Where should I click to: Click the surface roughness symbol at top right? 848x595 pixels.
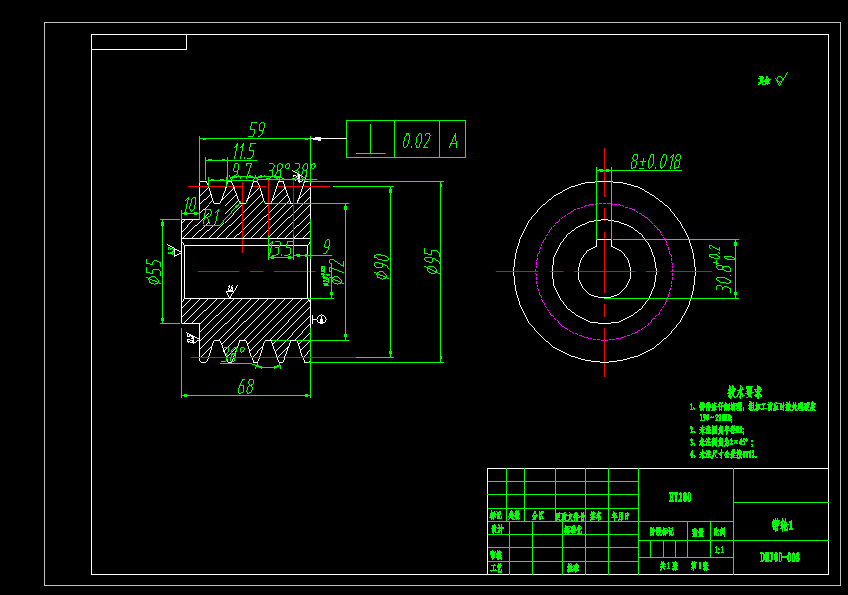click(782, 80)
